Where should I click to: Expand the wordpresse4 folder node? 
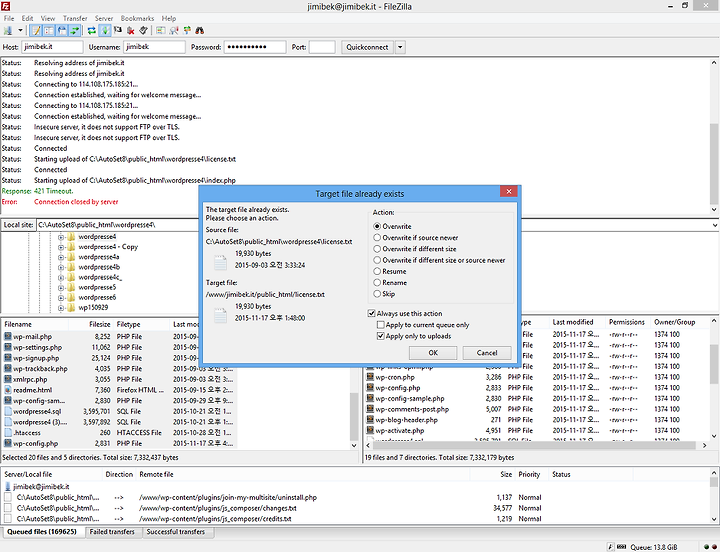[x=61, y=237]
